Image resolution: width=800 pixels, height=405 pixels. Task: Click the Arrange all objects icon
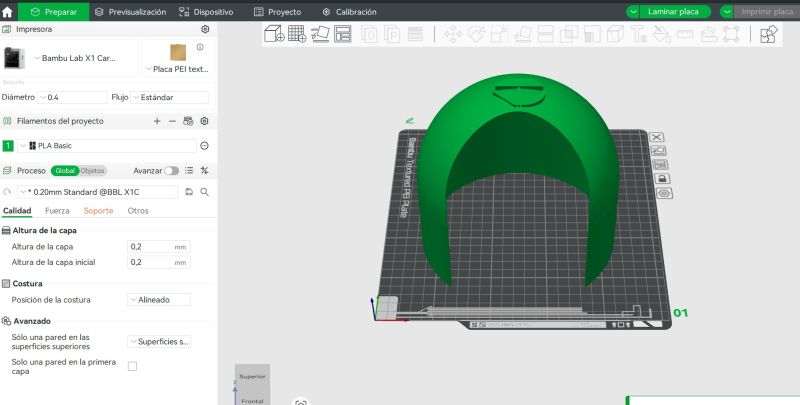click(343, 34)
